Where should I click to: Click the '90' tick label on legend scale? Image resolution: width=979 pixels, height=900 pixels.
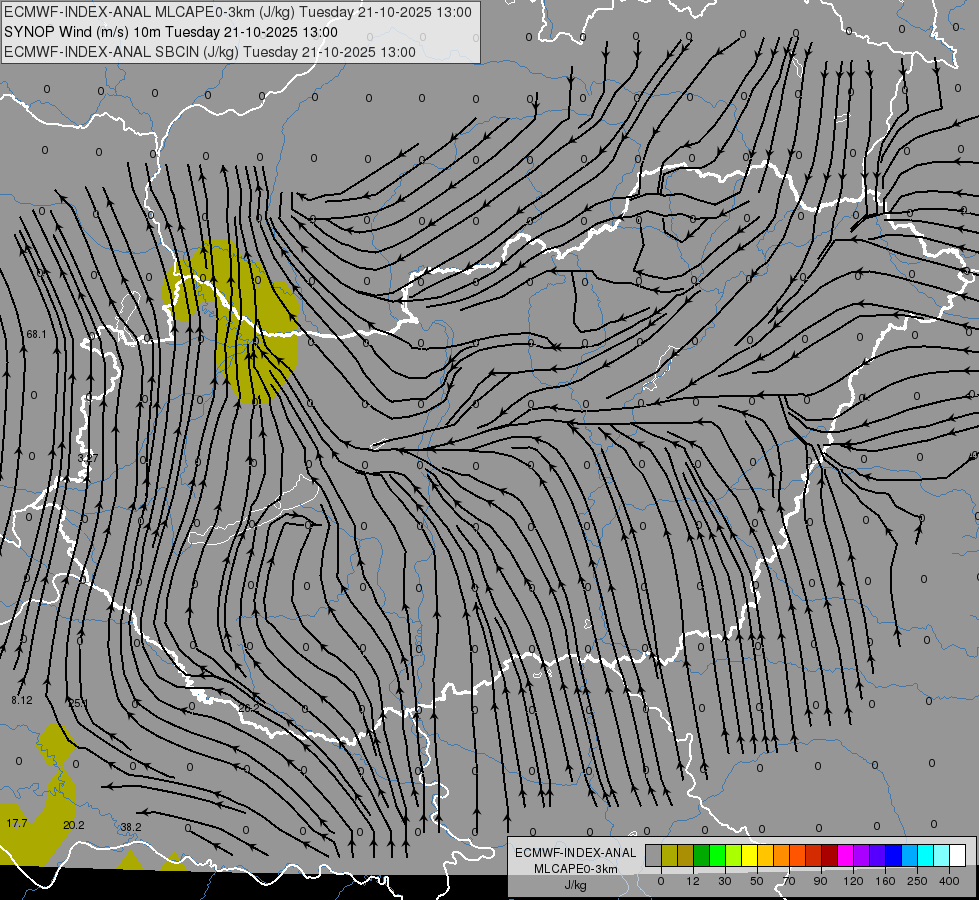820,881
